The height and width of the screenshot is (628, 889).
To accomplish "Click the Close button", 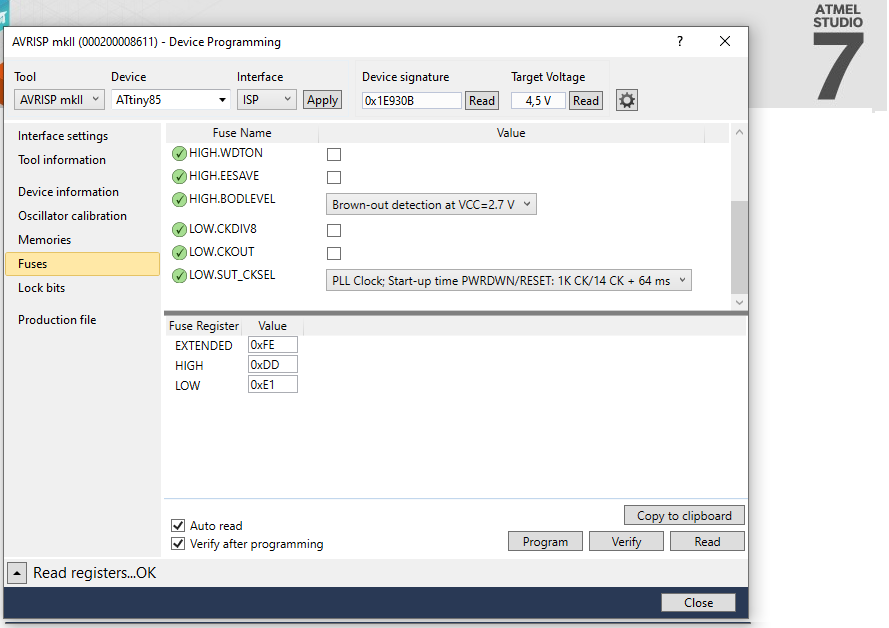I will (698, 602).
